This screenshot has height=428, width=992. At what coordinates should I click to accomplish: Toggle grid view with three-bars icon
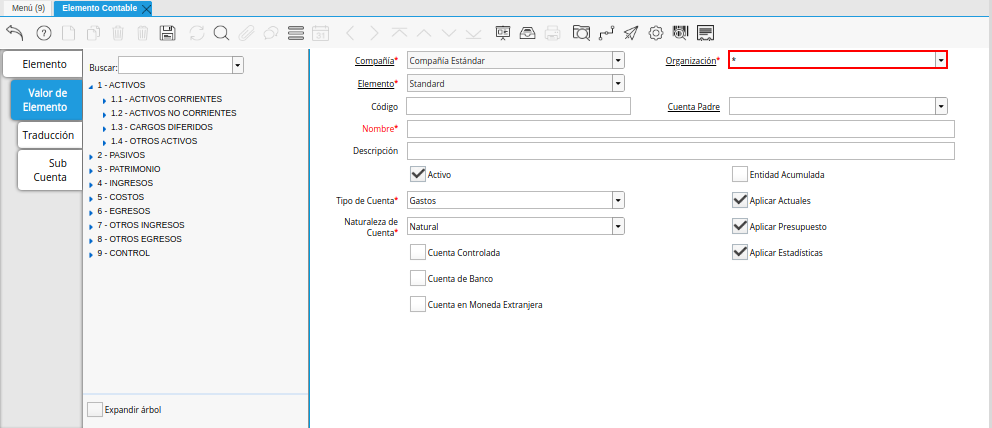click(x=296, y=33)
